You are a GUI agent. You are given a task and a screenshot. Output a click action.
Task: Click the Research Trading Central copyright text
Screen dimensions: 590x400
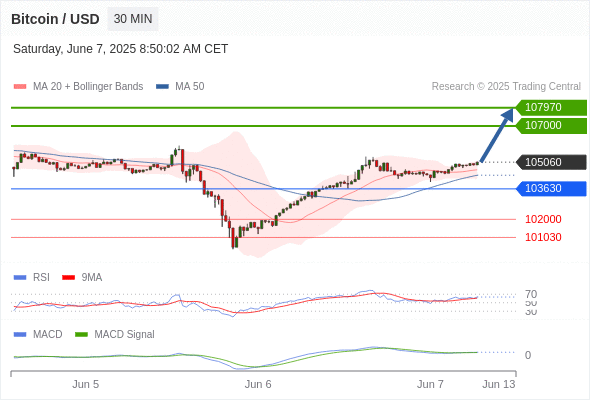click(506, 87)
